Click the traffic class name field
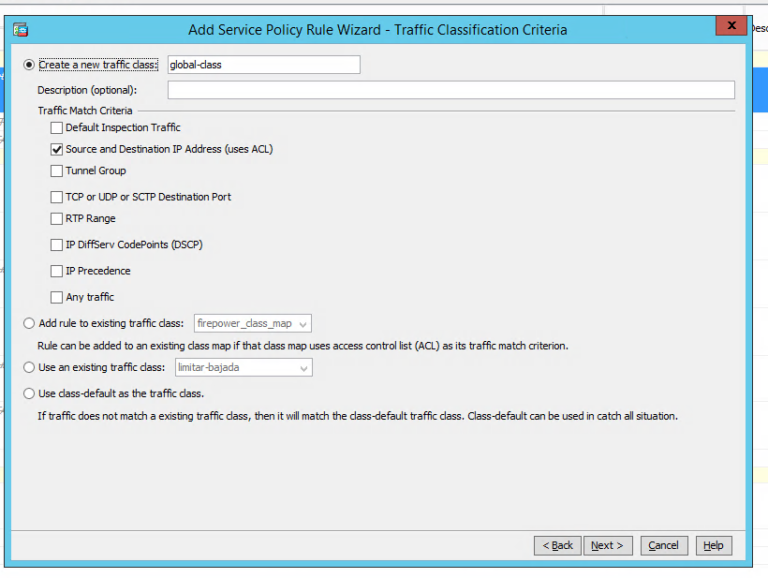 [x=263, y=65]
